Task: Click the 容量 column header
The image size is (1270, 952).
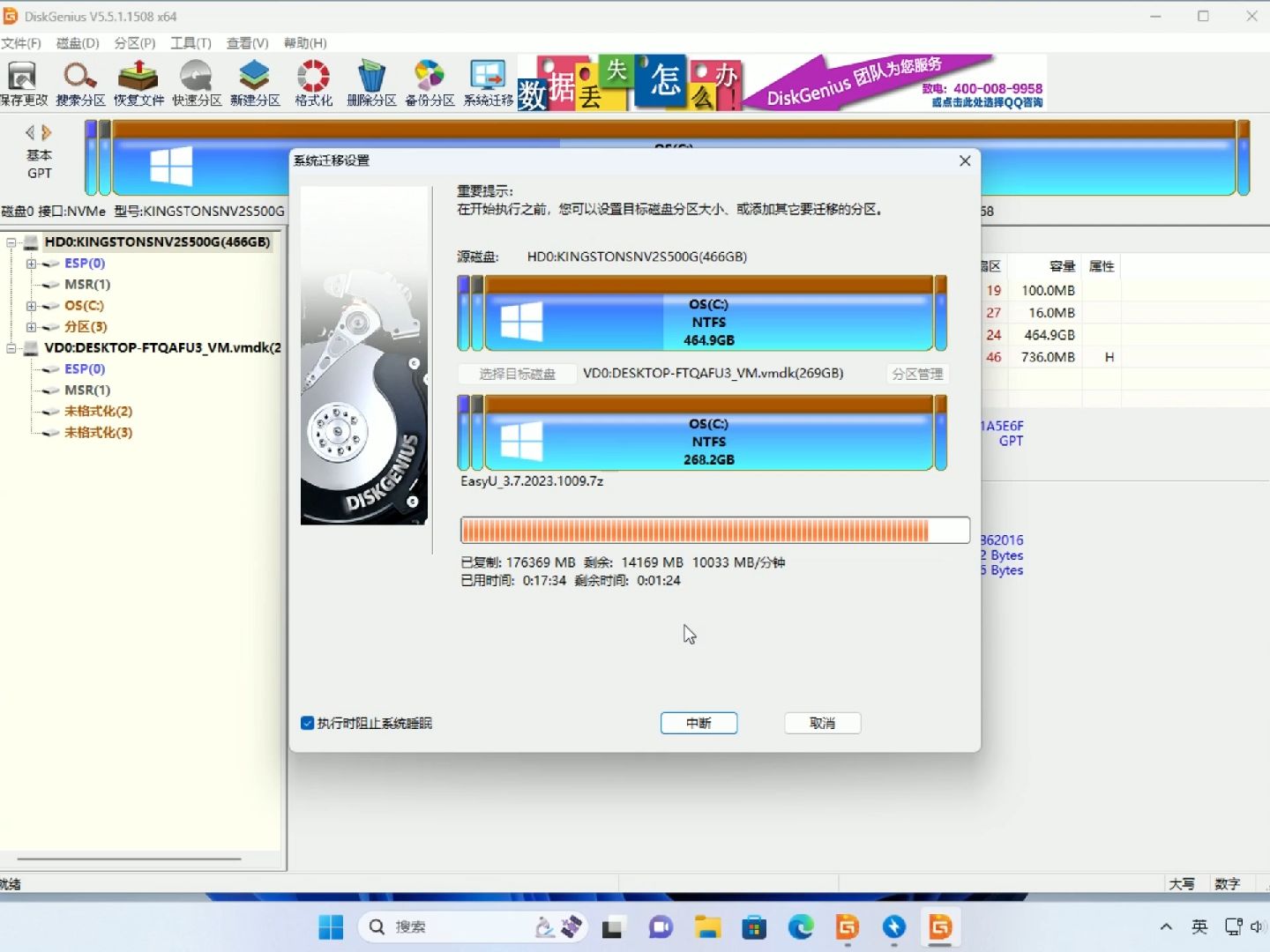Action: coord(1062,266)
